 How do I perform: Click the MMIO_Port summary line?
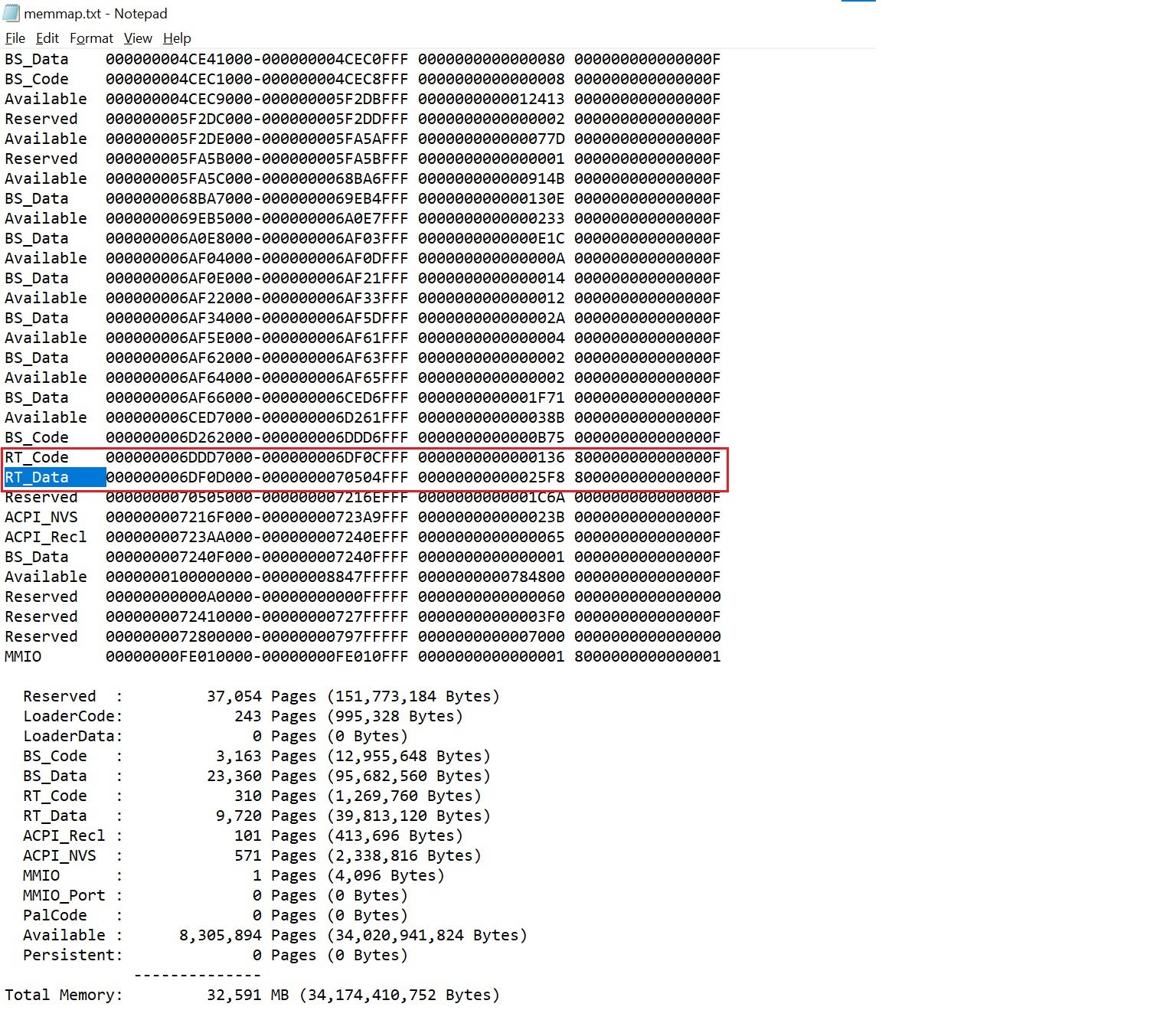(x=215, y=896)
